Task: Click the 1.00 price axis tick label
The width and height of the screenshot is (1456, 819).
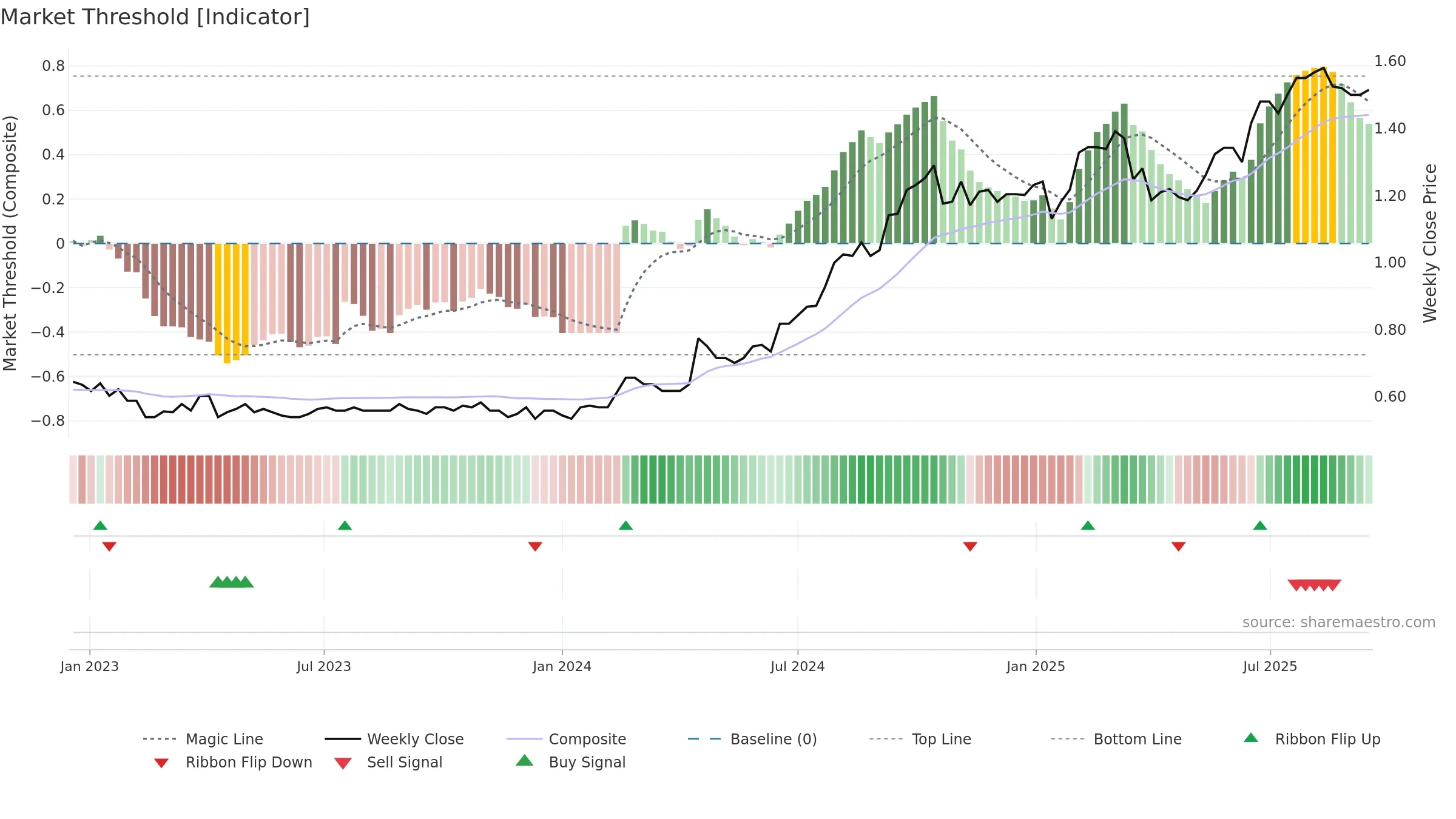Action: pos(1390,263)
